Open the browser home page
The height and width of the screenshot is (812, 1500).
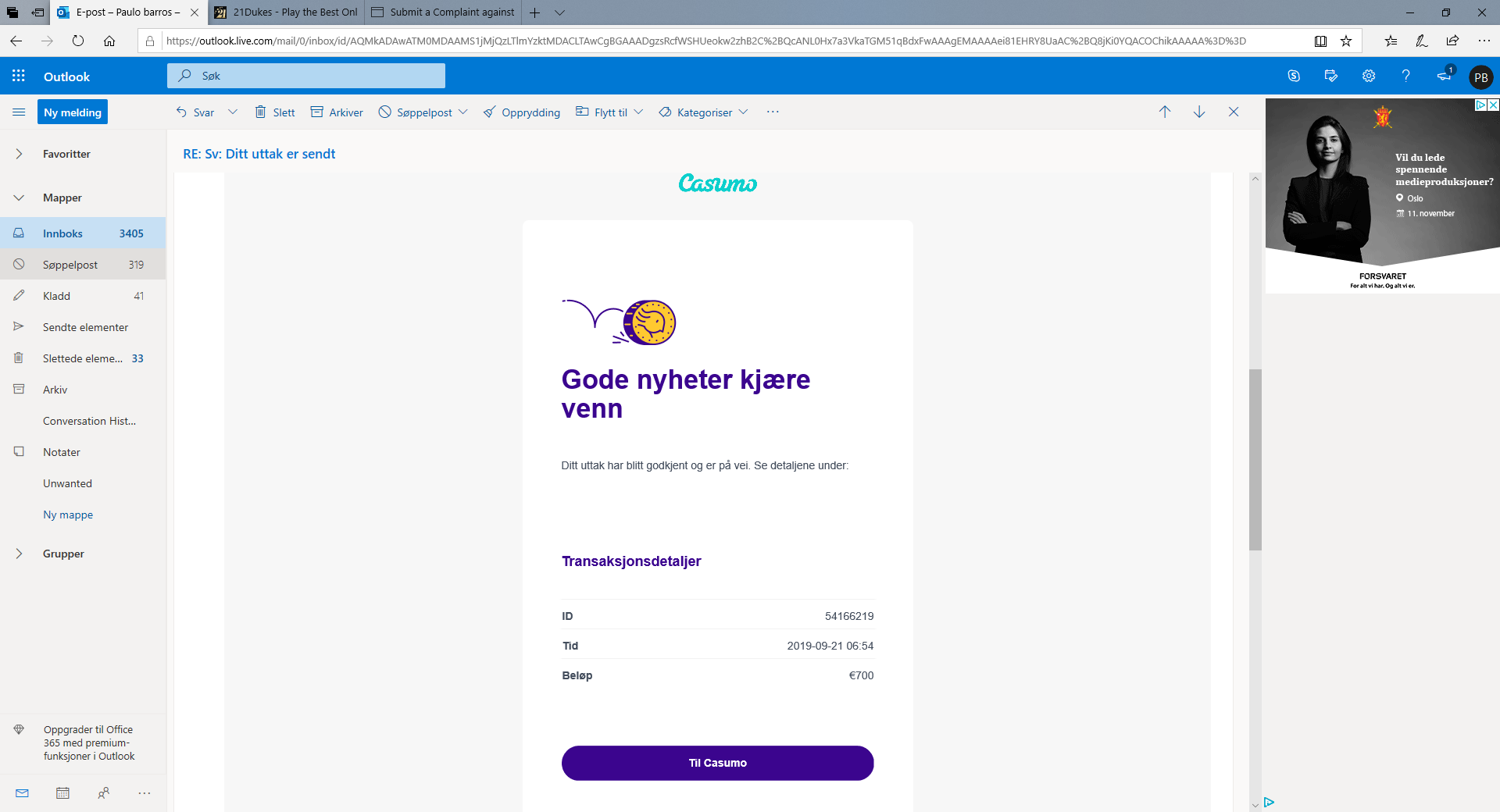coord(109,41)
